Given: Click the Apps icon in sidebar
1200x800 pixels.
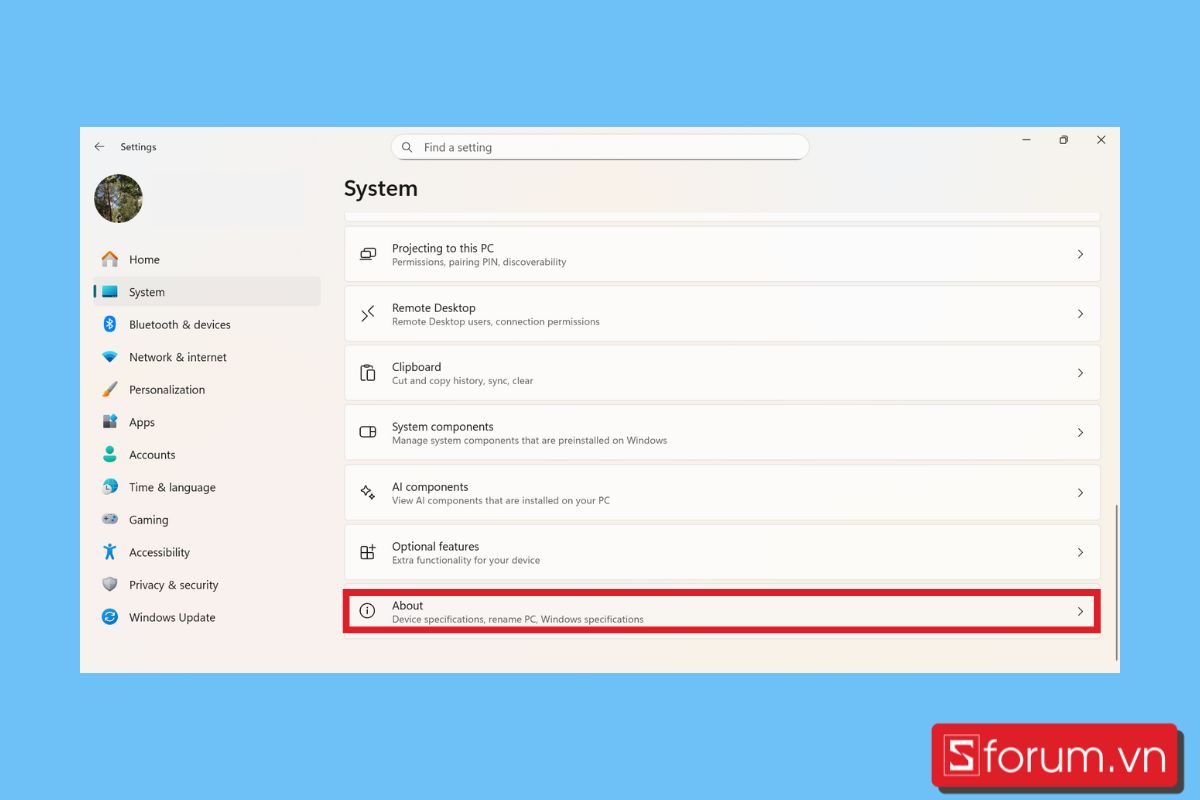Looking at the screenshot, I should pos(110,422).
